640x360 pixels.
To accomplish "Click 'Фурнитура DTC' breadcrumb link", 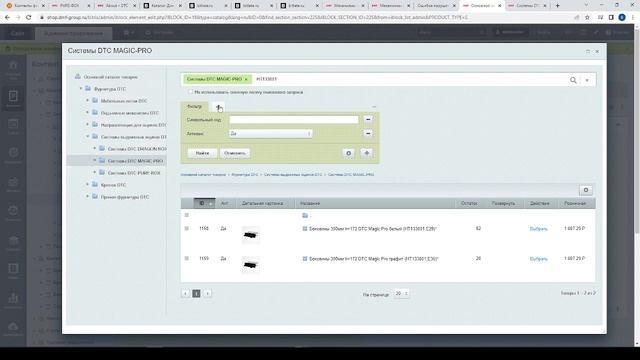I will [245, 175].
